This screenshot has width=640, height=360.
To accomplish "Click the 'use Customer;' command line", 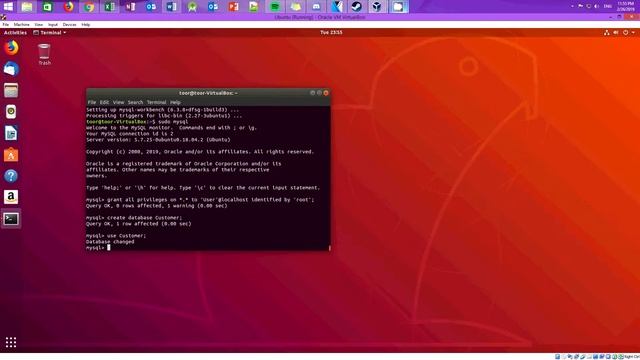I will 116,236.
